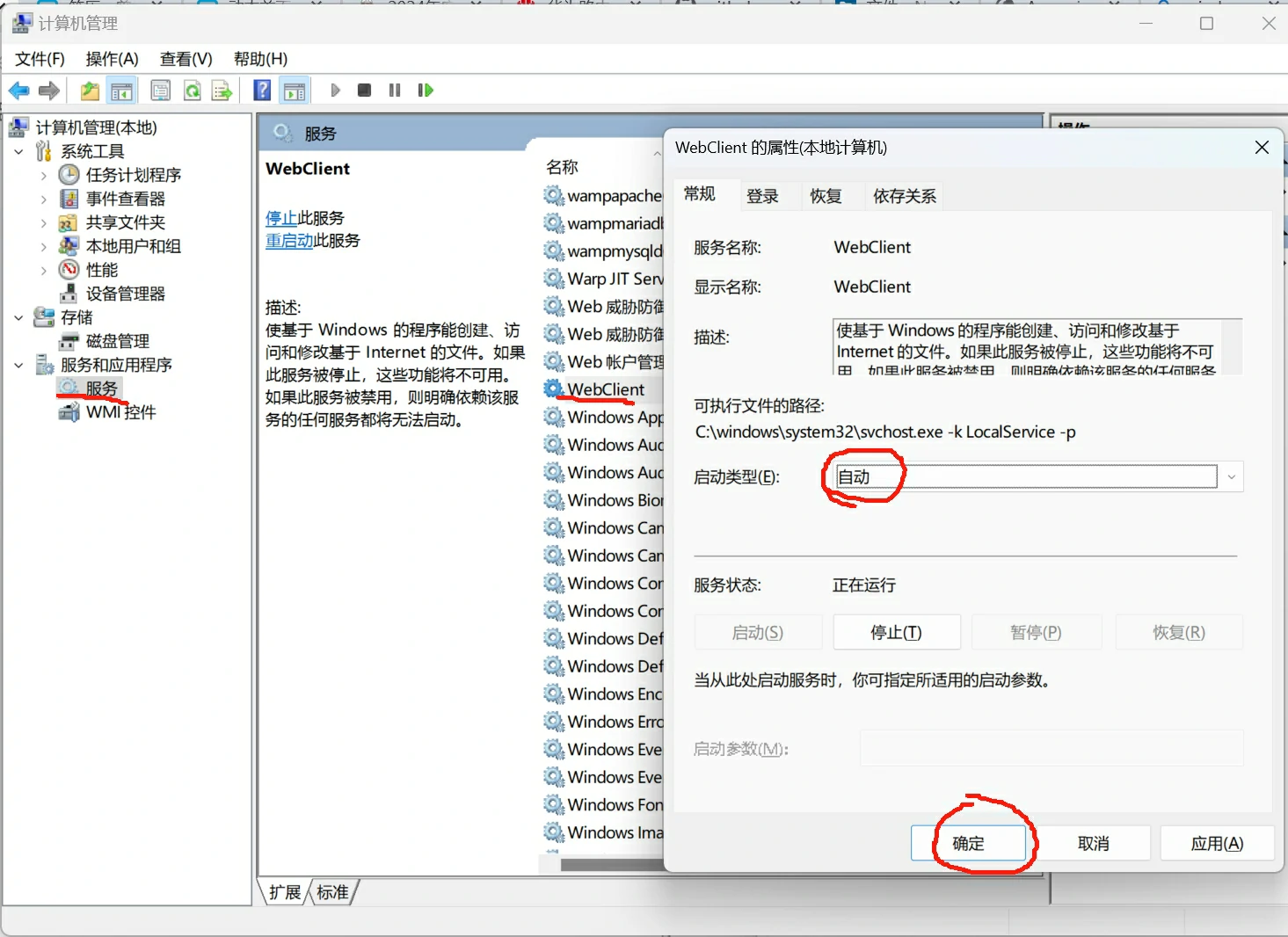
Task: Click the 停止(T) button
Action: (x=896, y=633)
